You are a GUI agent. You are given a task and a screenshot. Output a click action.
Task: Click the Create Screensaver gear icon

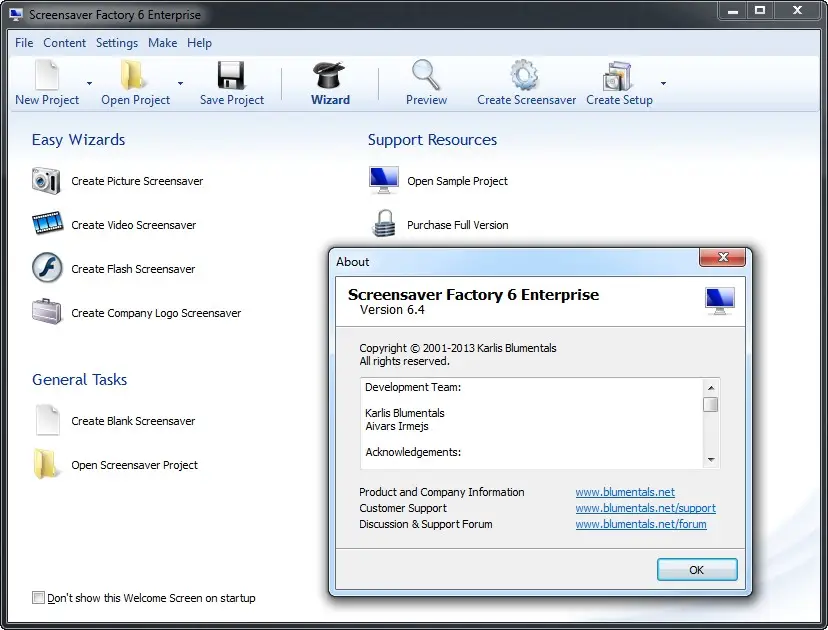click(524, 75)
